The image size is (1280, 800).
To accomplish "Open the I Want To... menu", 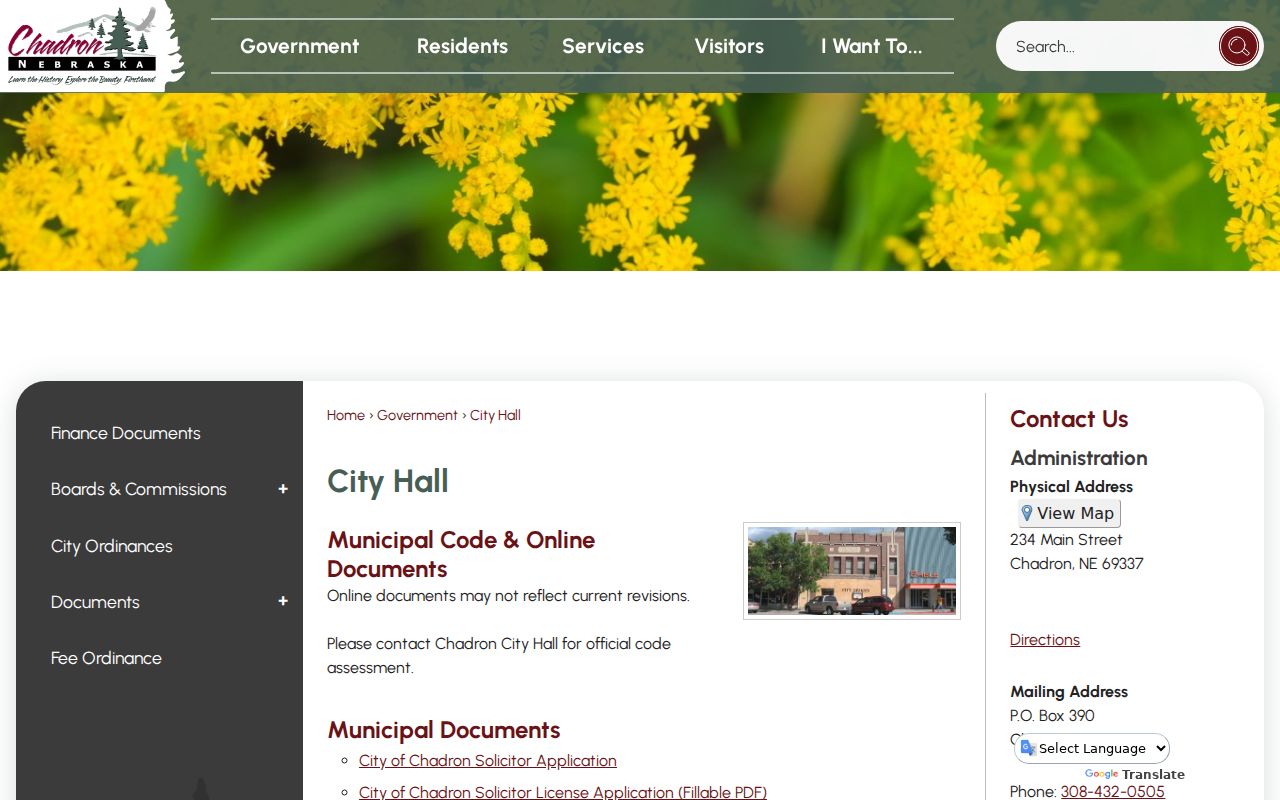I will (871, 46).
